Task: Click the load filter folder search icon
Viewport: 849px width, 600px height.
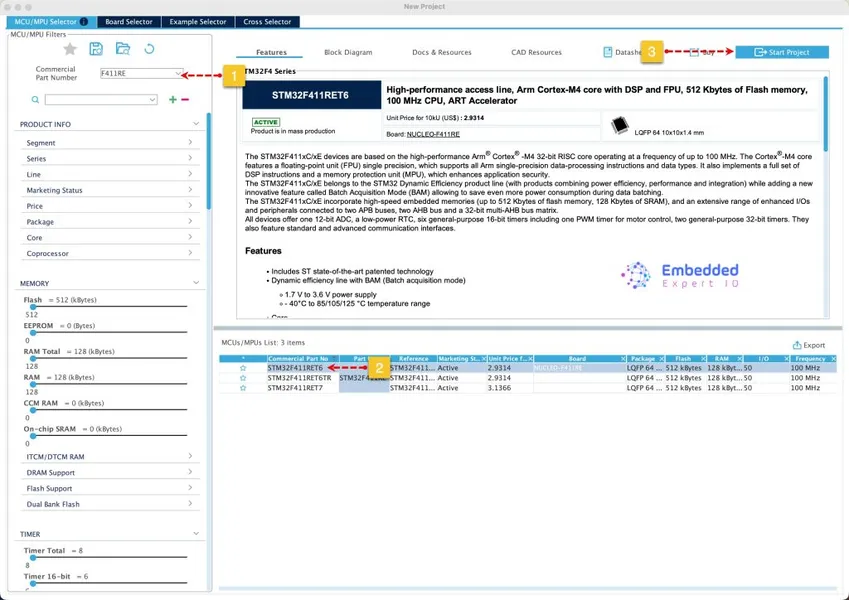Action: 123,49
